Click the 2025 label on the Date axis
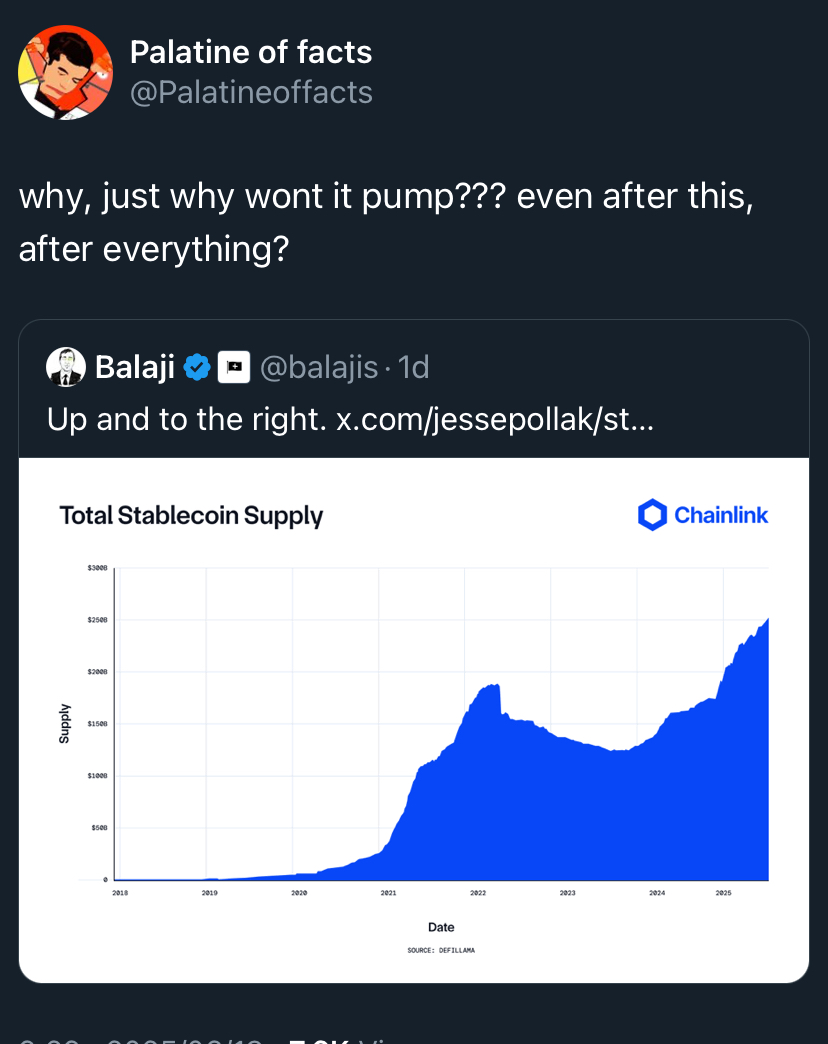Viewport: 828px width, 1044px height. click(724, 893)
